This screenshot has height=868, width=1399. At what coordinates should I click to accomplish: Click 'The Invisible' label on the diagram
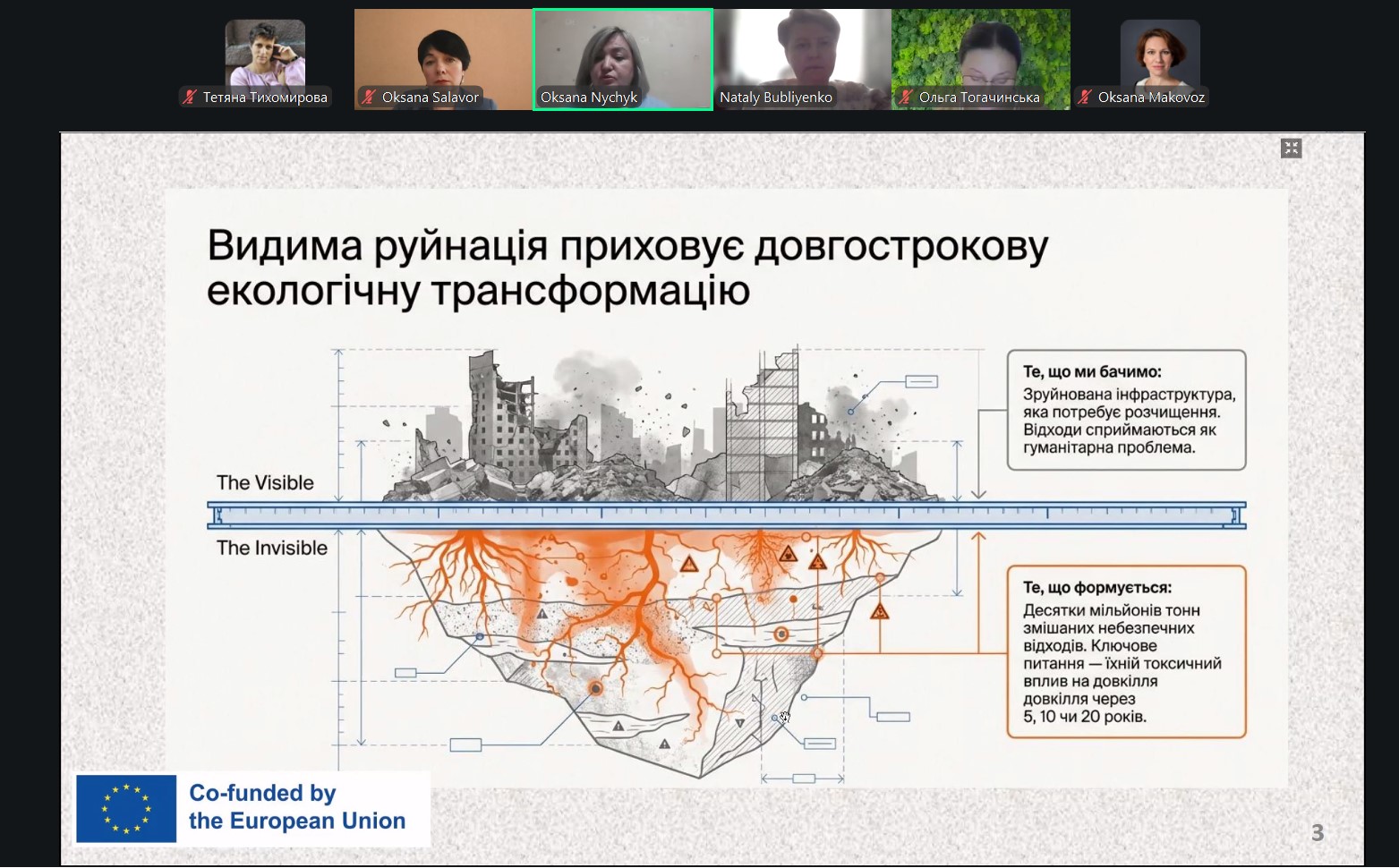pos(272,549)
